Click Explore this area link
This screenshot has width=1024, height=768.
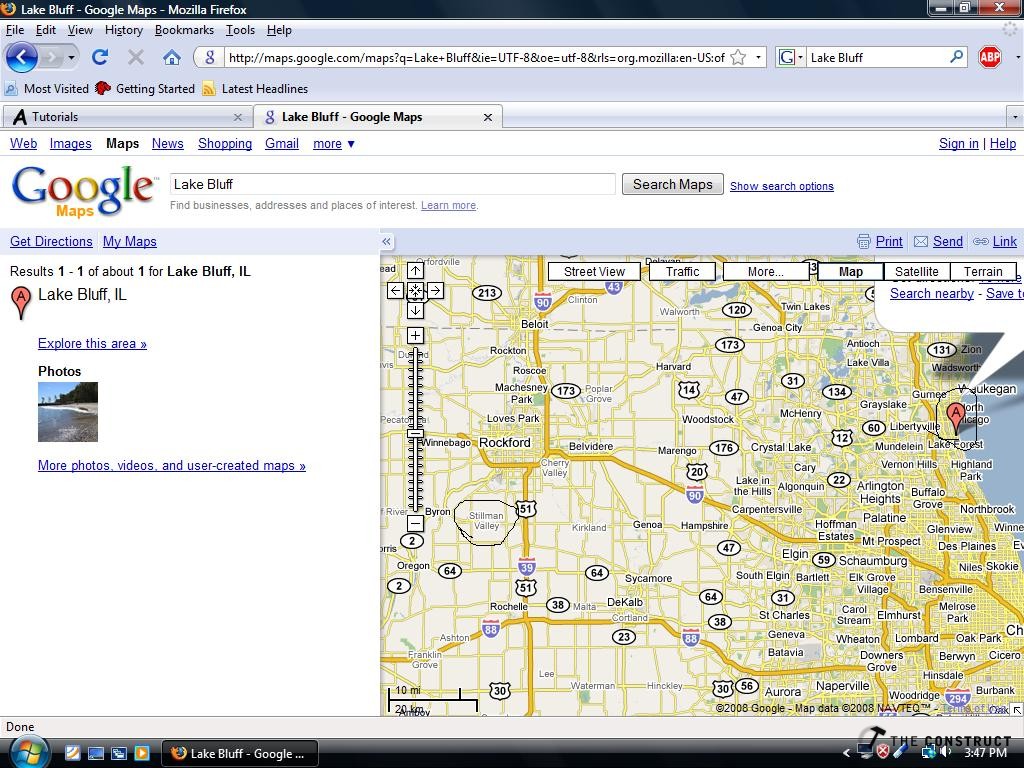click(92, 344)
